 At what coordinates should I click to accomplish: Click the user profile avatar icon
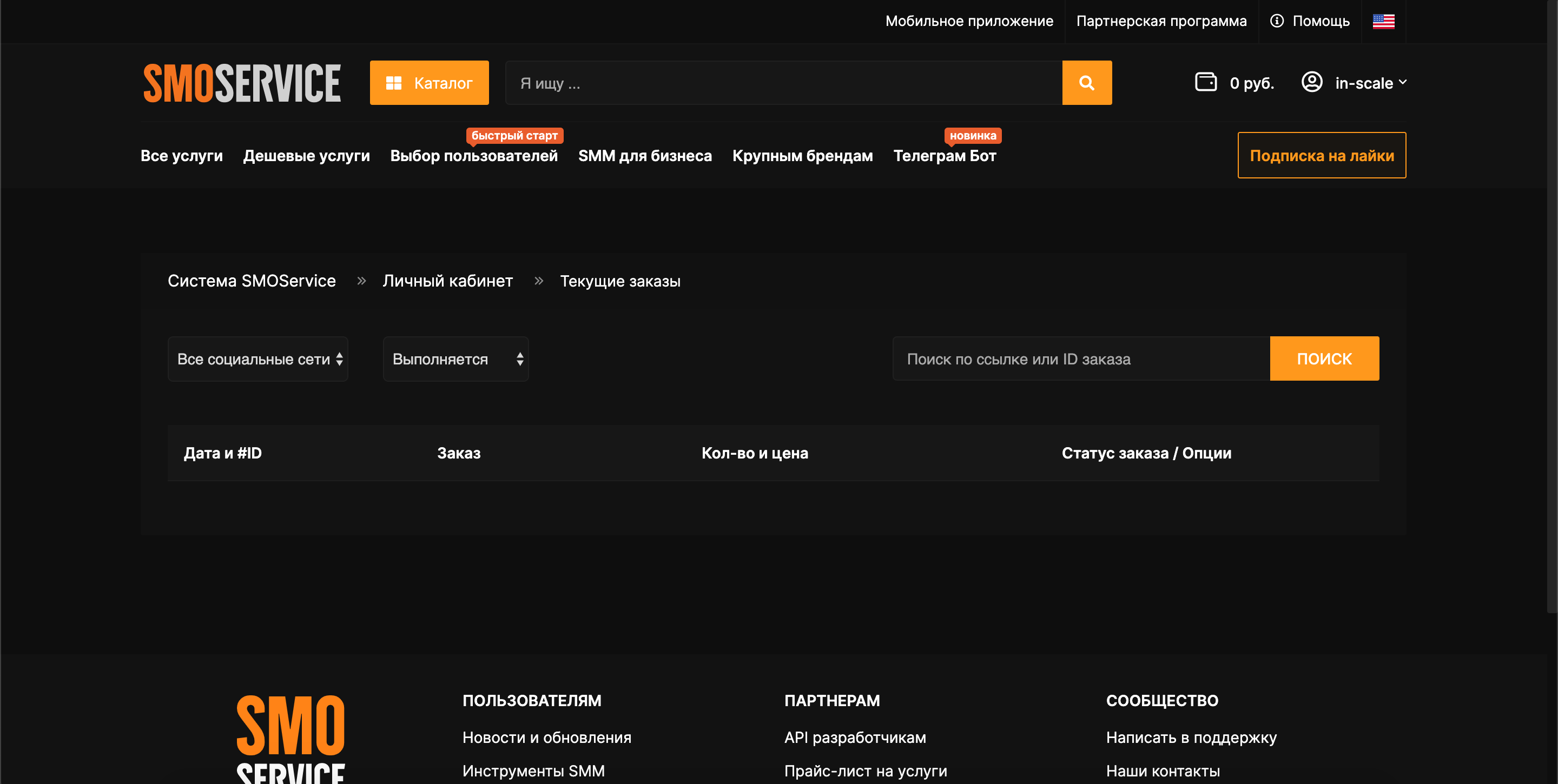tap(1311, 82)
